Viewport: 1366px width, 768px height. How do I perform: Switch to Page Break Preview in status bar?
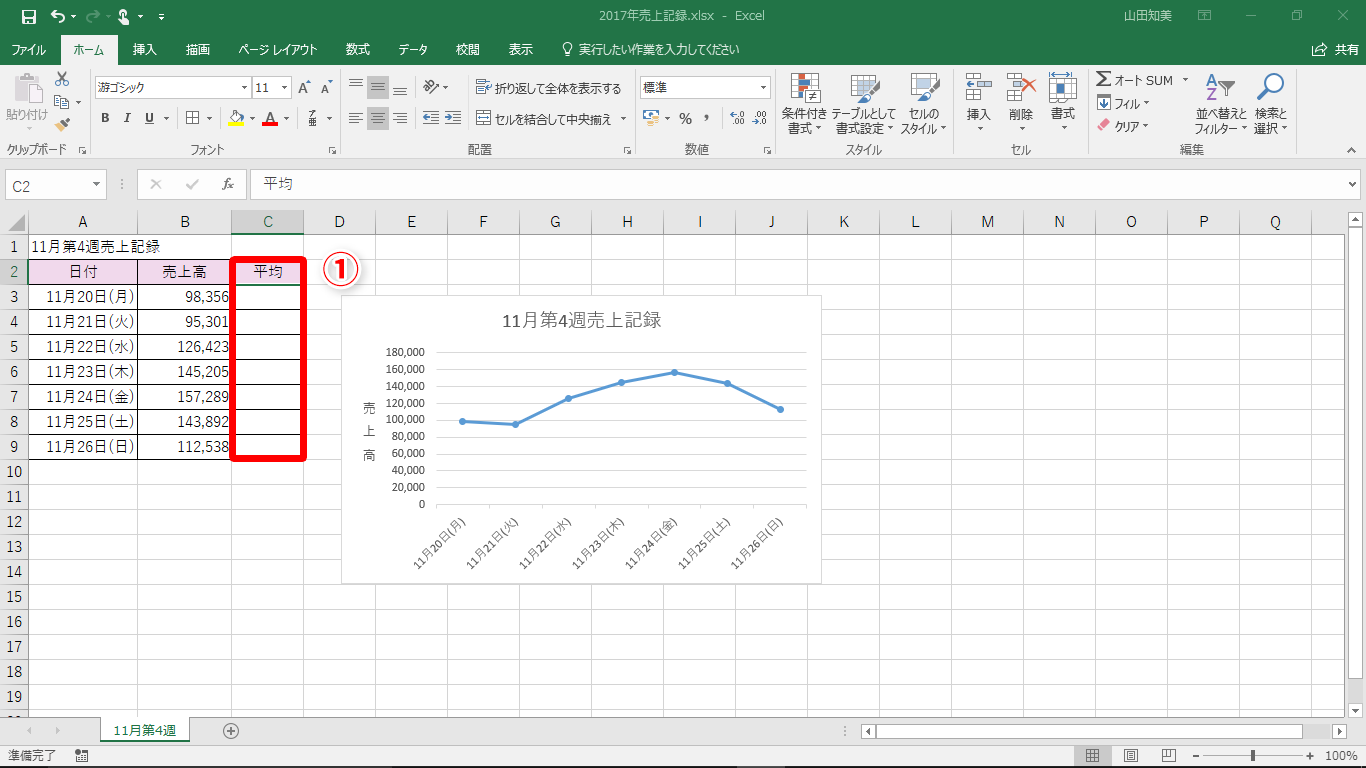[x=1168, y=756]
